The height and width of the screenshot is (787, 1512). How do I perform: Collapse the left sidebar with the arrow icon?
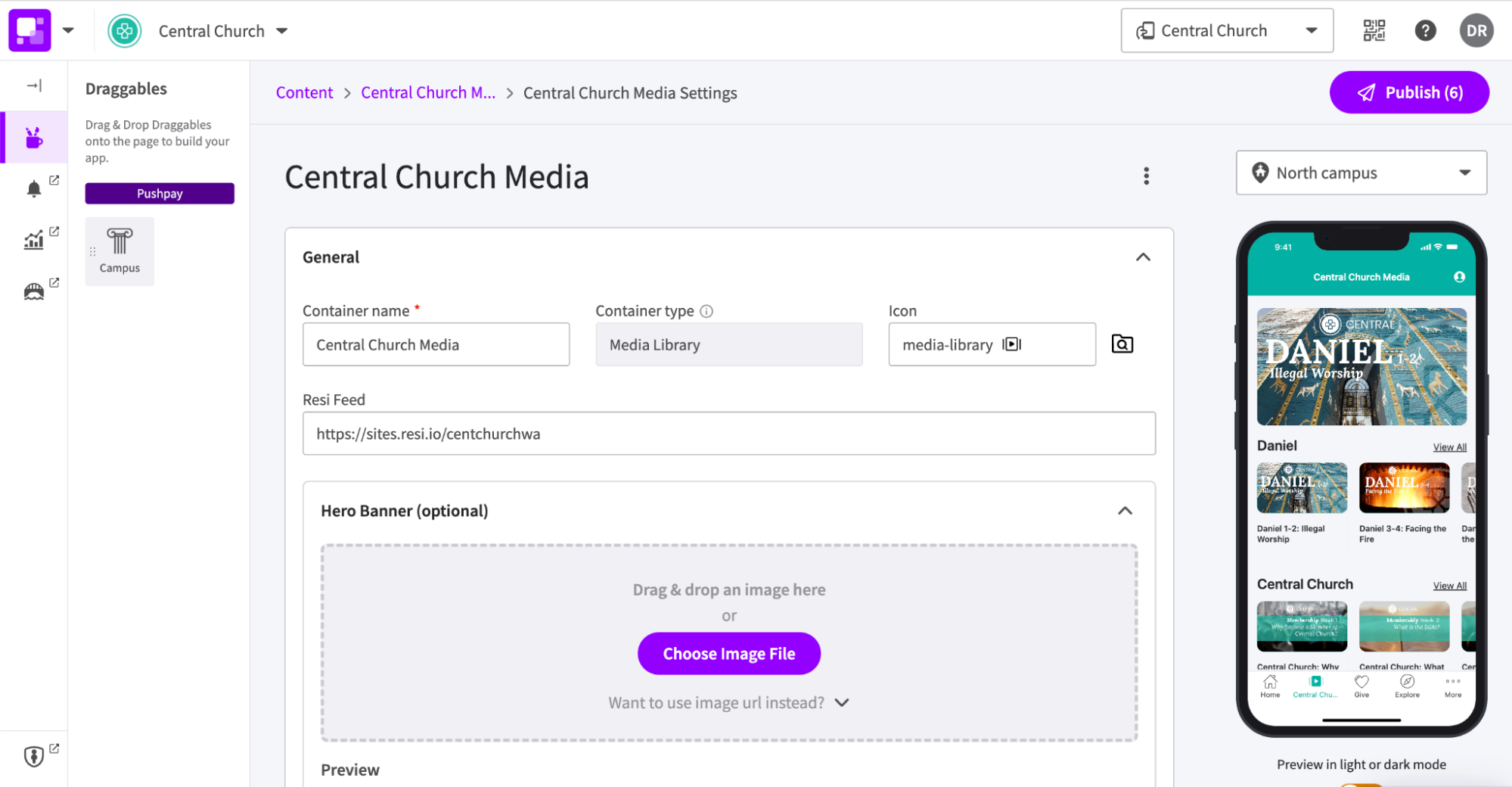(x=33, y=86)
